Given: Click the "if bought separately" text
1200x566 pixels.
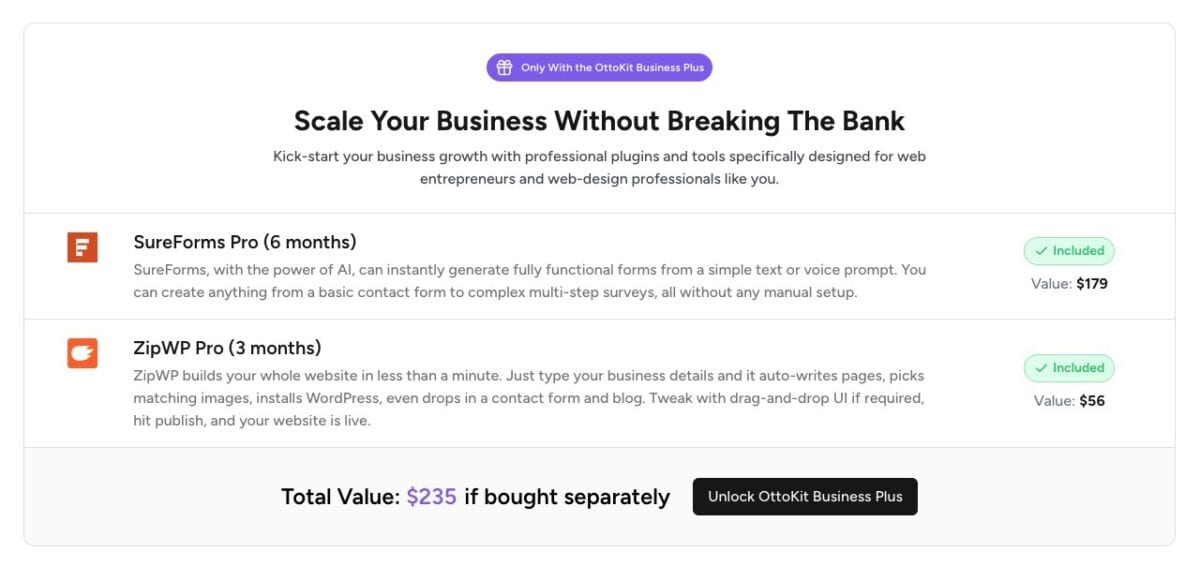Looking at the screenshot, I should 567,497.
